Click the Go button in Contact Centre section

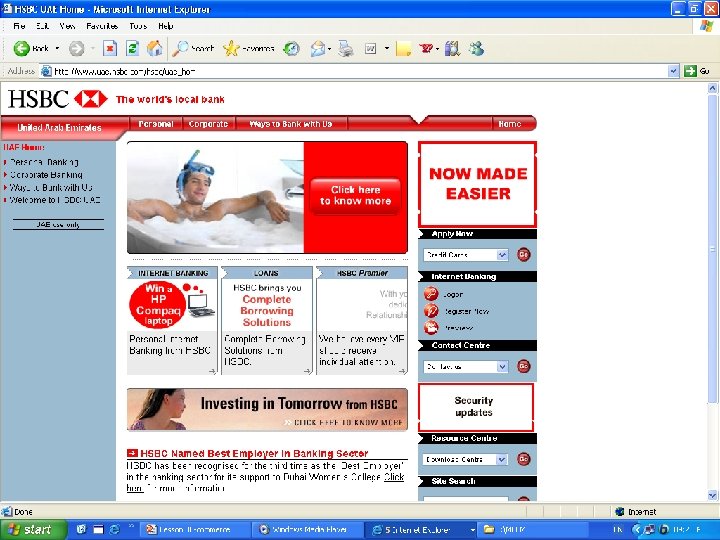click(524, 366)
